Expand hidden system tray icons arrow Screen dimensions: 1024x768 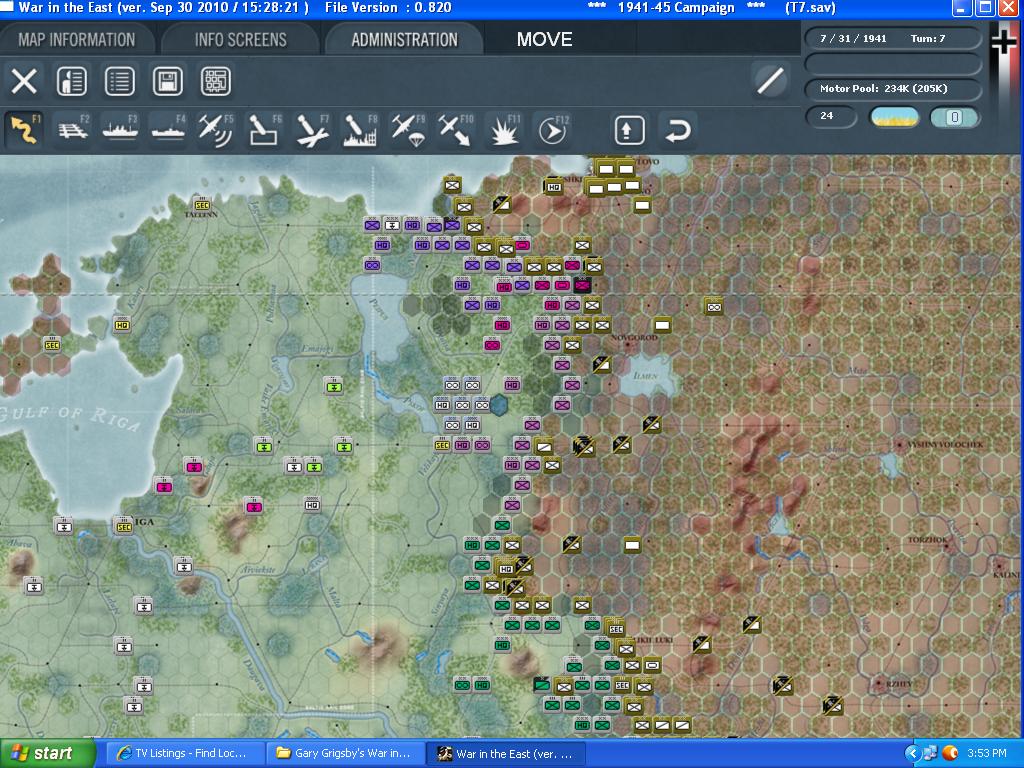click(x=912, y=753)
